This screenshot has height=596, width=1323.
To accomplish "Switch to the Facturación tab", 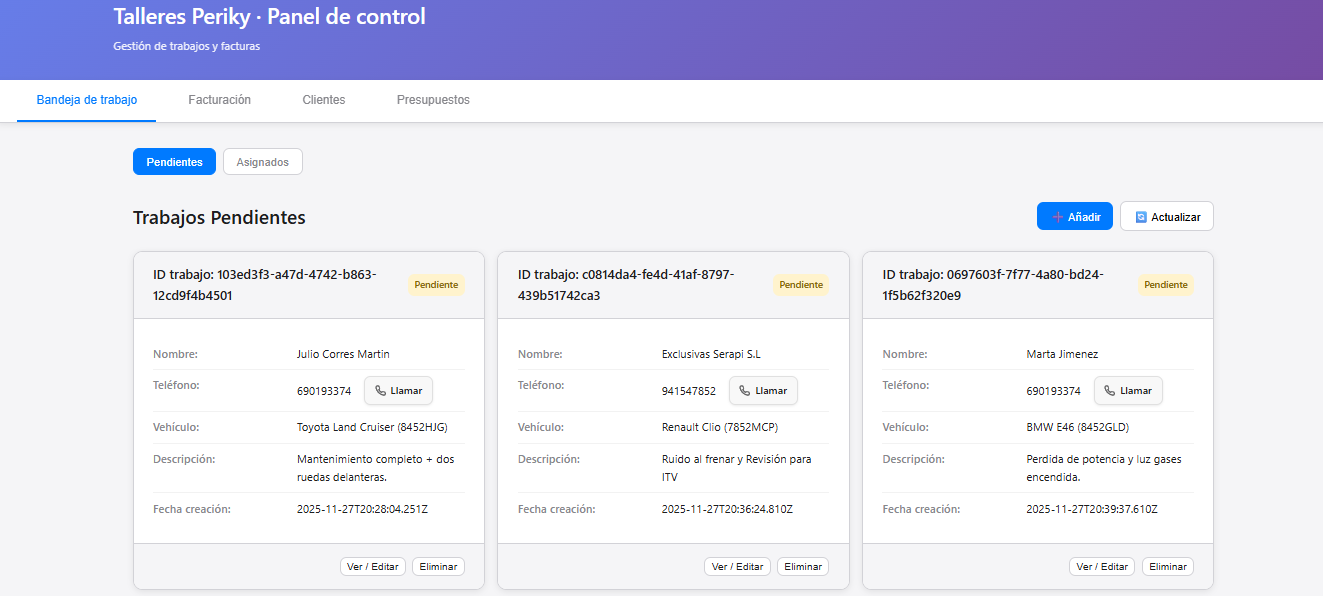I will click(x=219, y=100).
